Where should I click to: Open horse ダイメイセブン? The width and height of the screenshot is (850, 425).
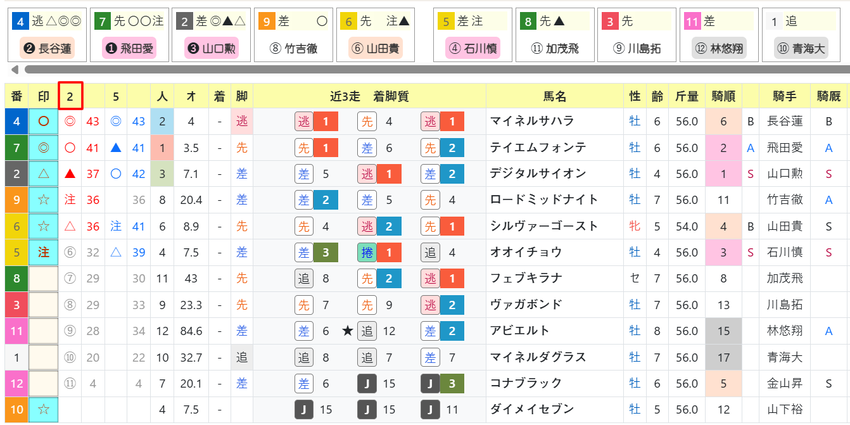[531, 408]
